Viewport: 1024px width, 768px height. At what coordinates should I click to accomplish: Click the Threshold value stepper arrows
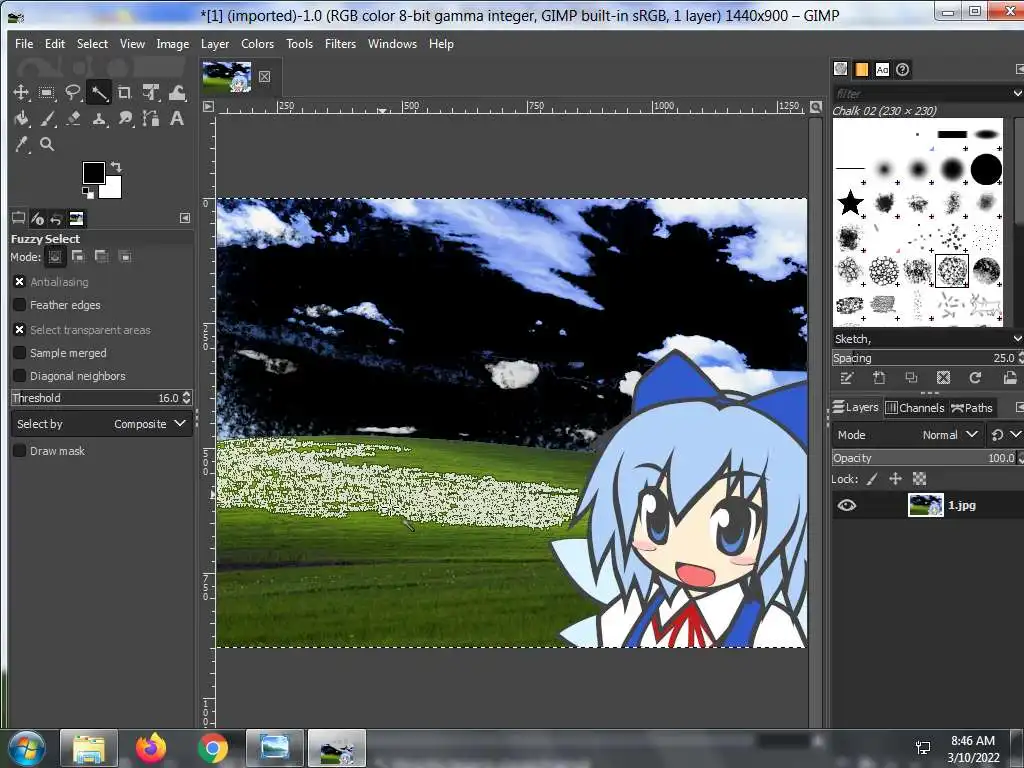(187, 398)
